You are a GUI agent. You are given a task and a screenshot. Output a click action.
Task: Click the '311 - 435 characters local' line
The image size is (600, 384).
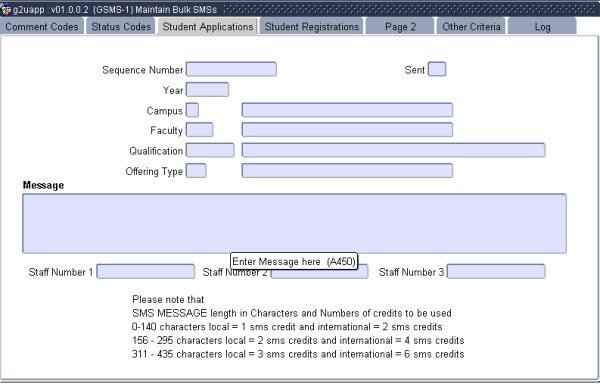point(298,354)
